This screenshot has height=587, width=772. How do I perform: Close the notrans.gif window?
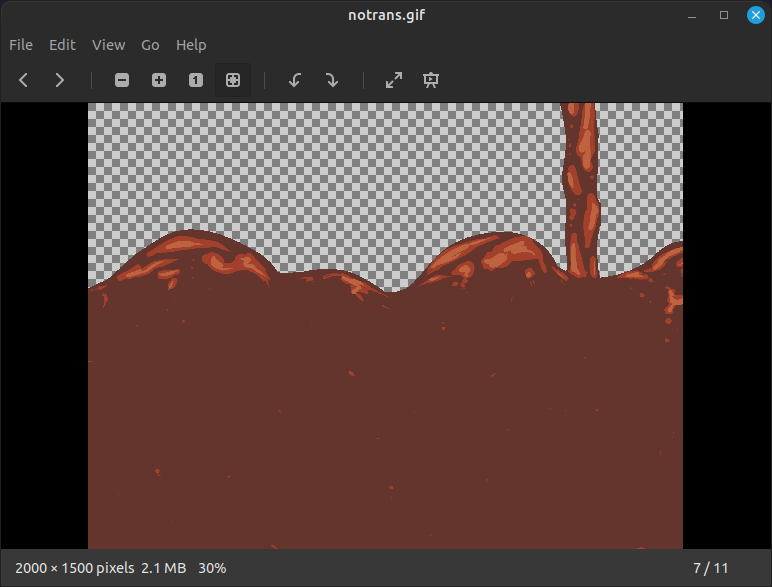755,15
